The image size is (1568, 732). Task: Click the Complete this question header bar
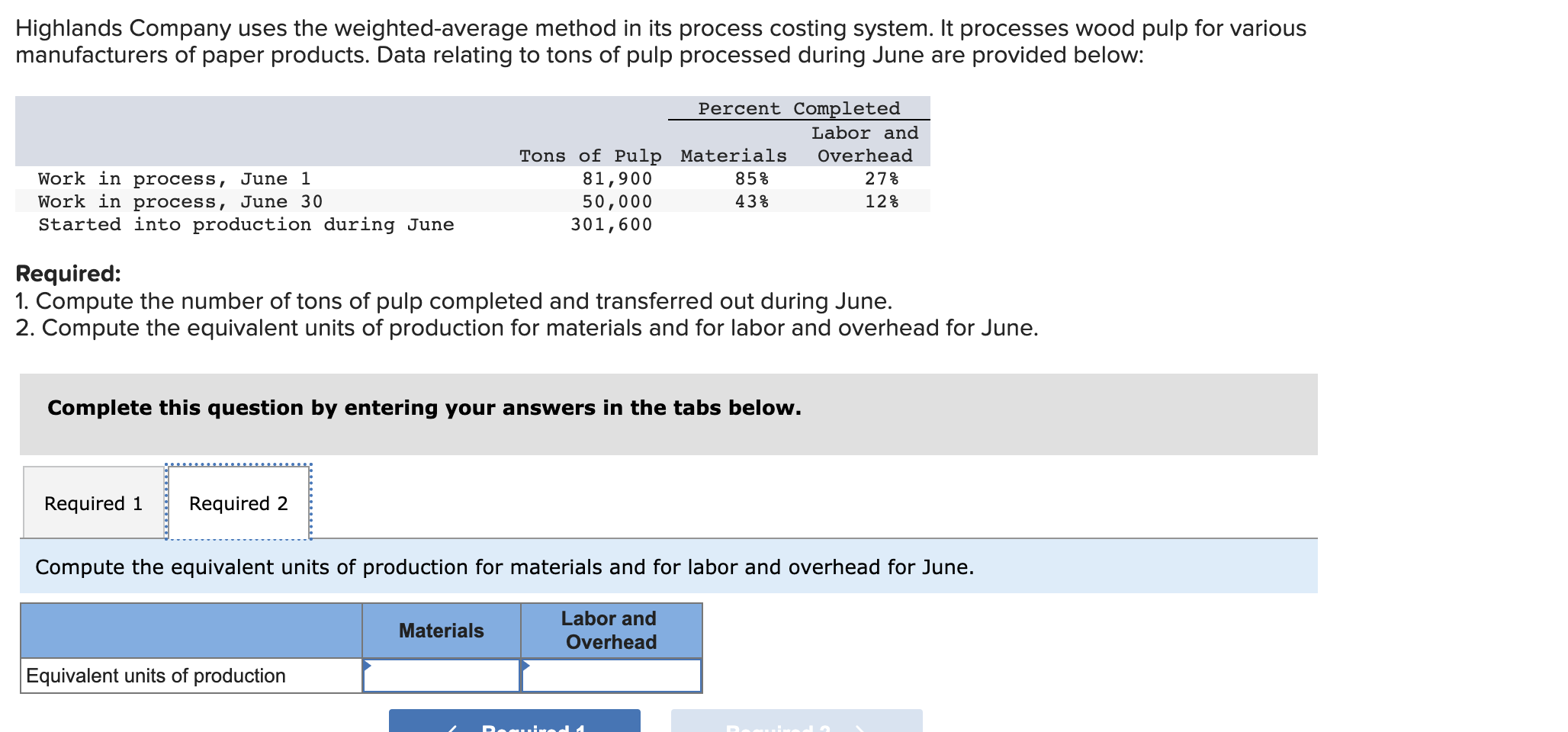pos(423,408)
